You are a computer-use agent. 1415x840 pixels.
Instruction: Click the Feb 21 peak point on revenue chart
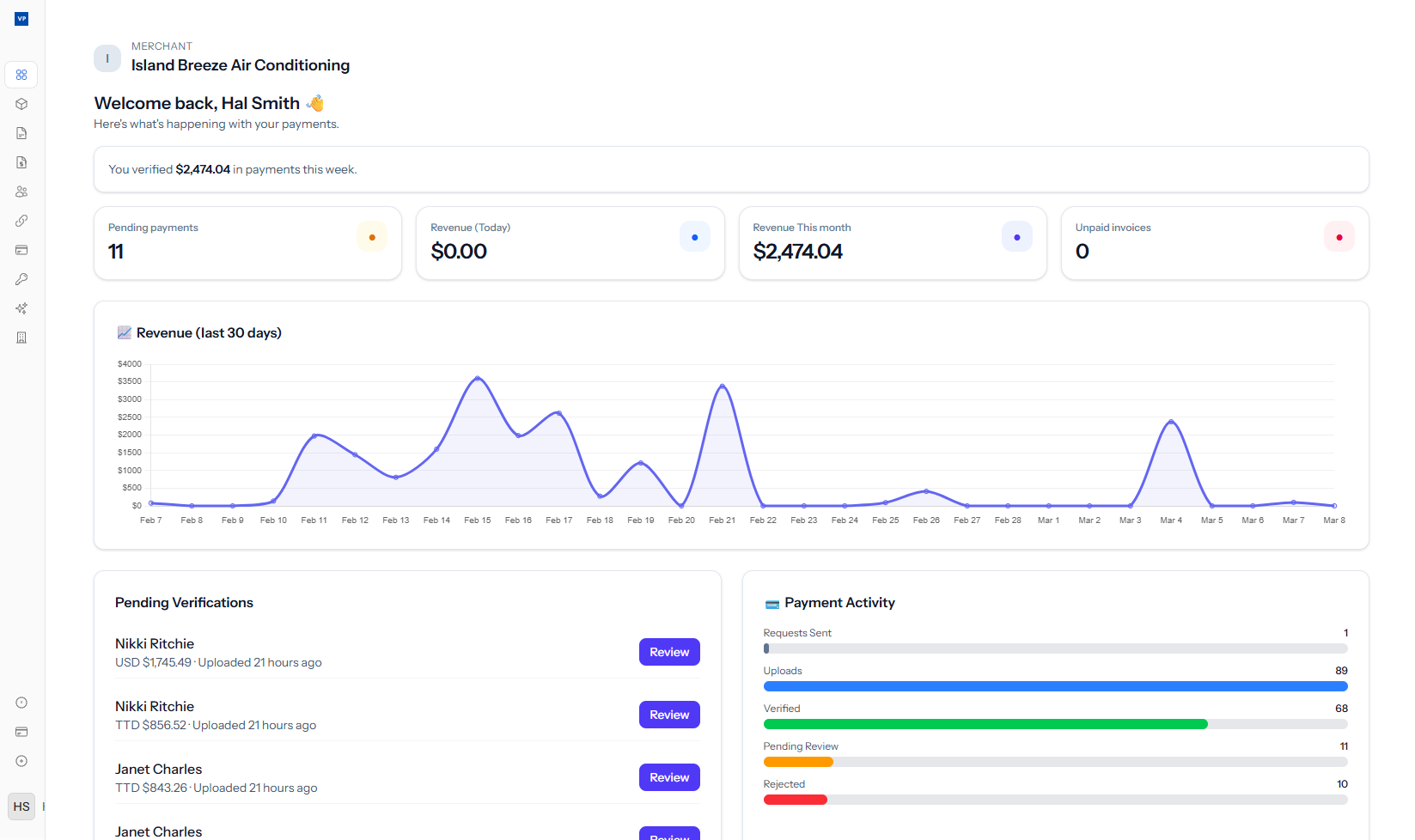(723, 387)
